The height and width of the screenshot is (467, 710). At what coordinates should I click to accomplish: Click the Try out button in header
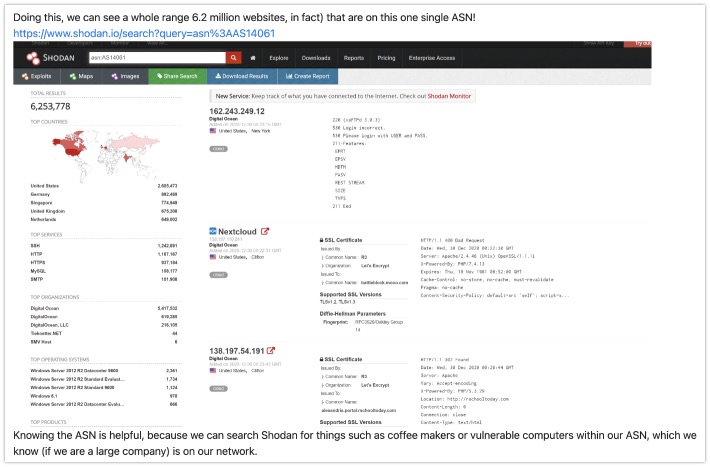click(x=638, y=43)
